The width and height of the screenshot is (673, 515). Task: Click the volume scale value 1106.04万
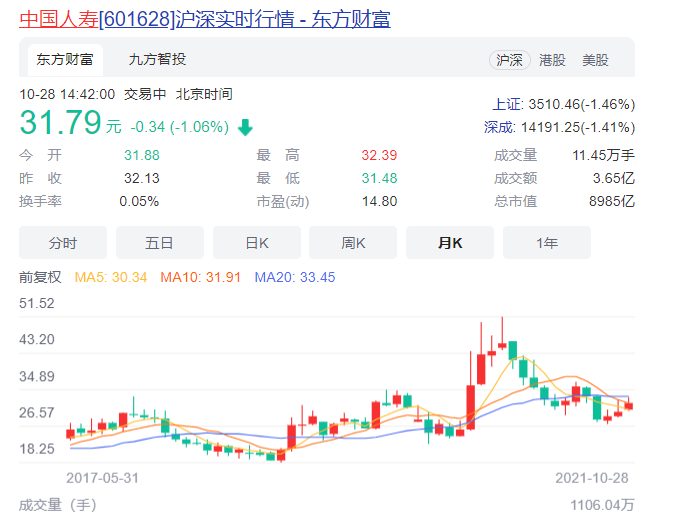tap(602, 505)
